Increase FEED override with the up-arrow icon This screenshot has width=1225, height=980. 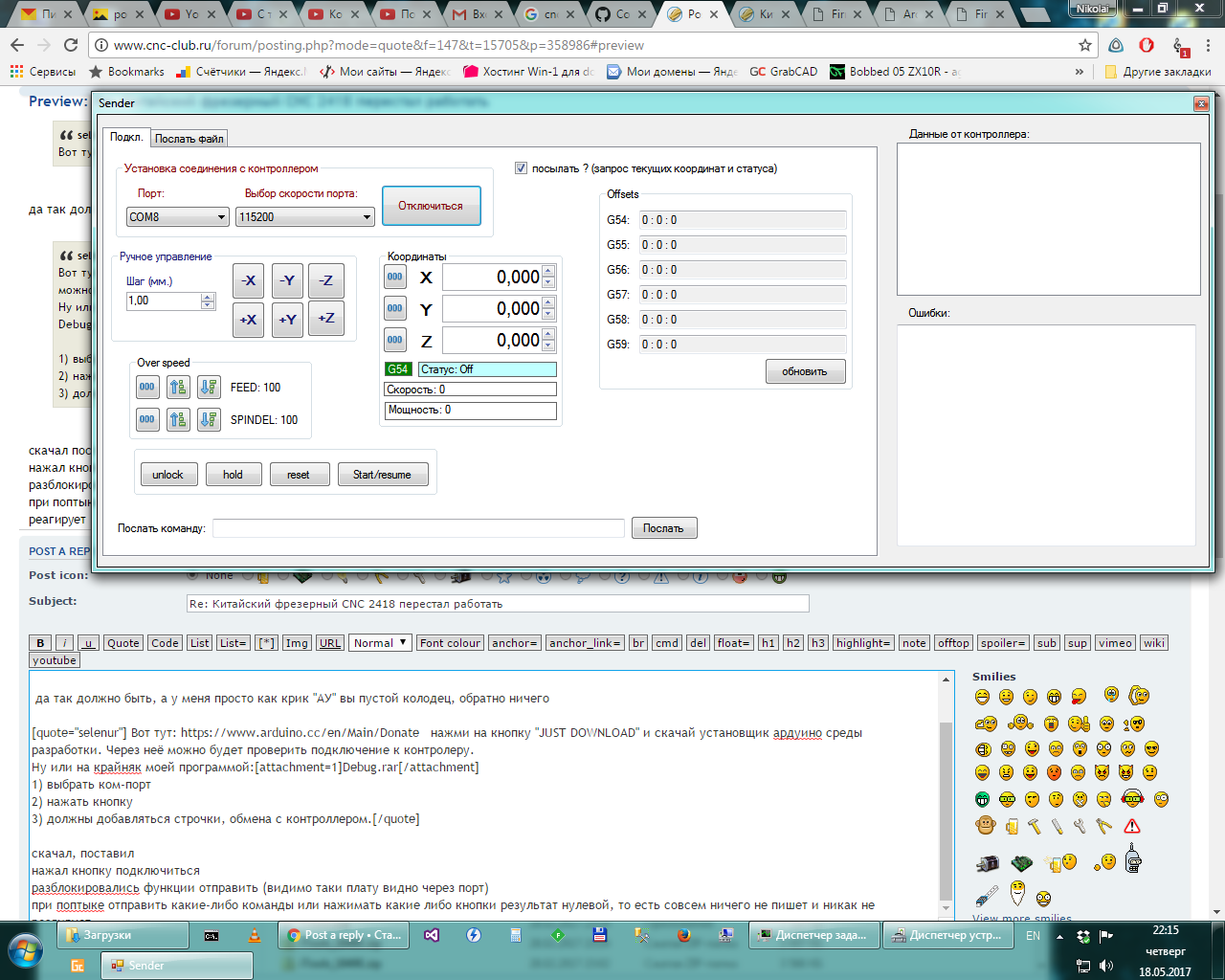[x=178, y=388]
